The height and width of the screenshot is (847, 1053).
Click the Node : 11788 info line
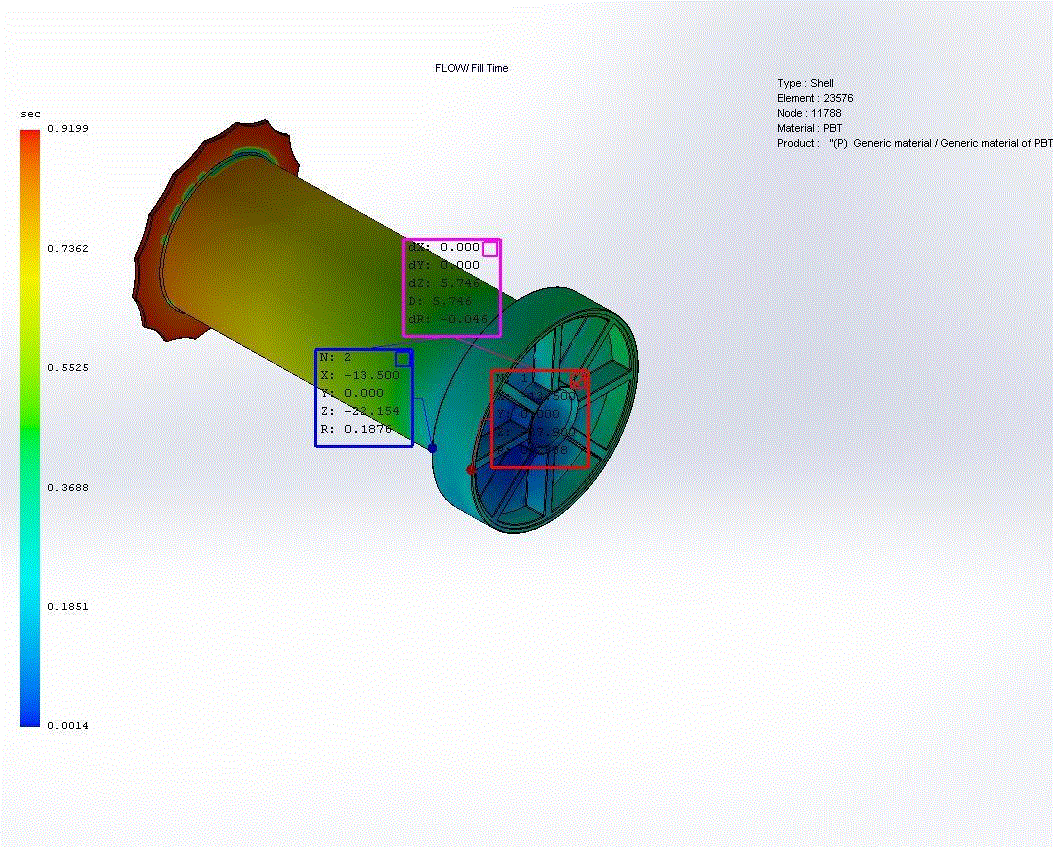(x=809, y=113)
